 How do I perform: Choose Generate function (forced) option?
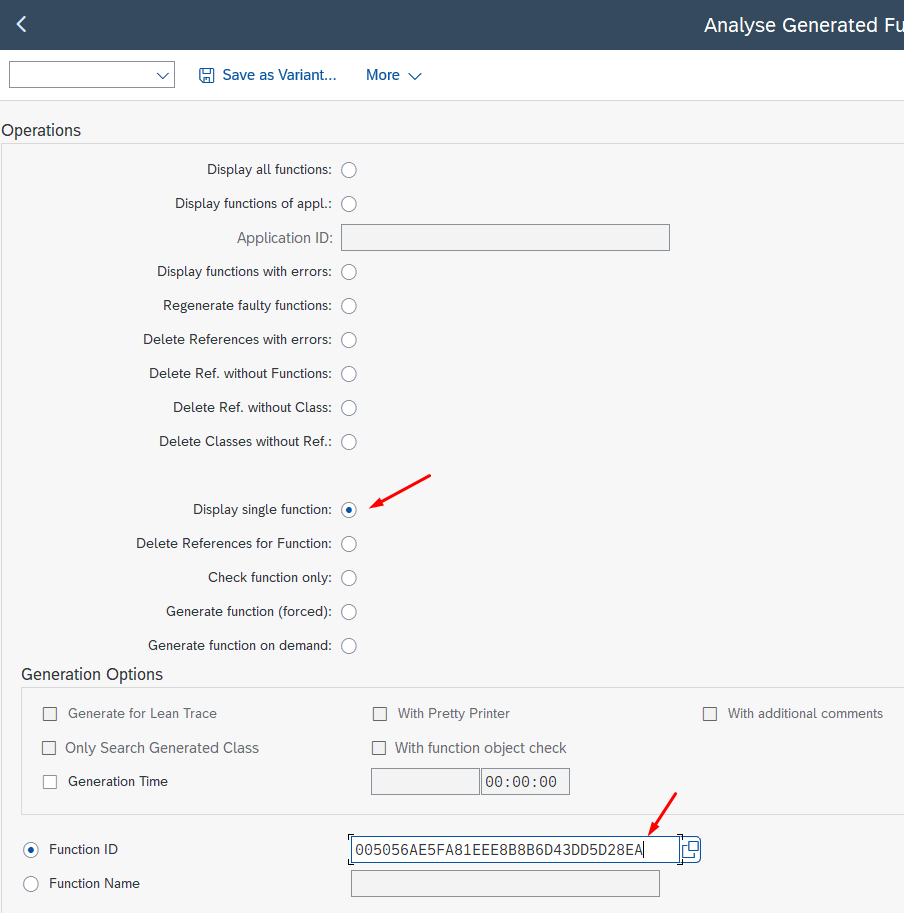[x=349, y=612]
